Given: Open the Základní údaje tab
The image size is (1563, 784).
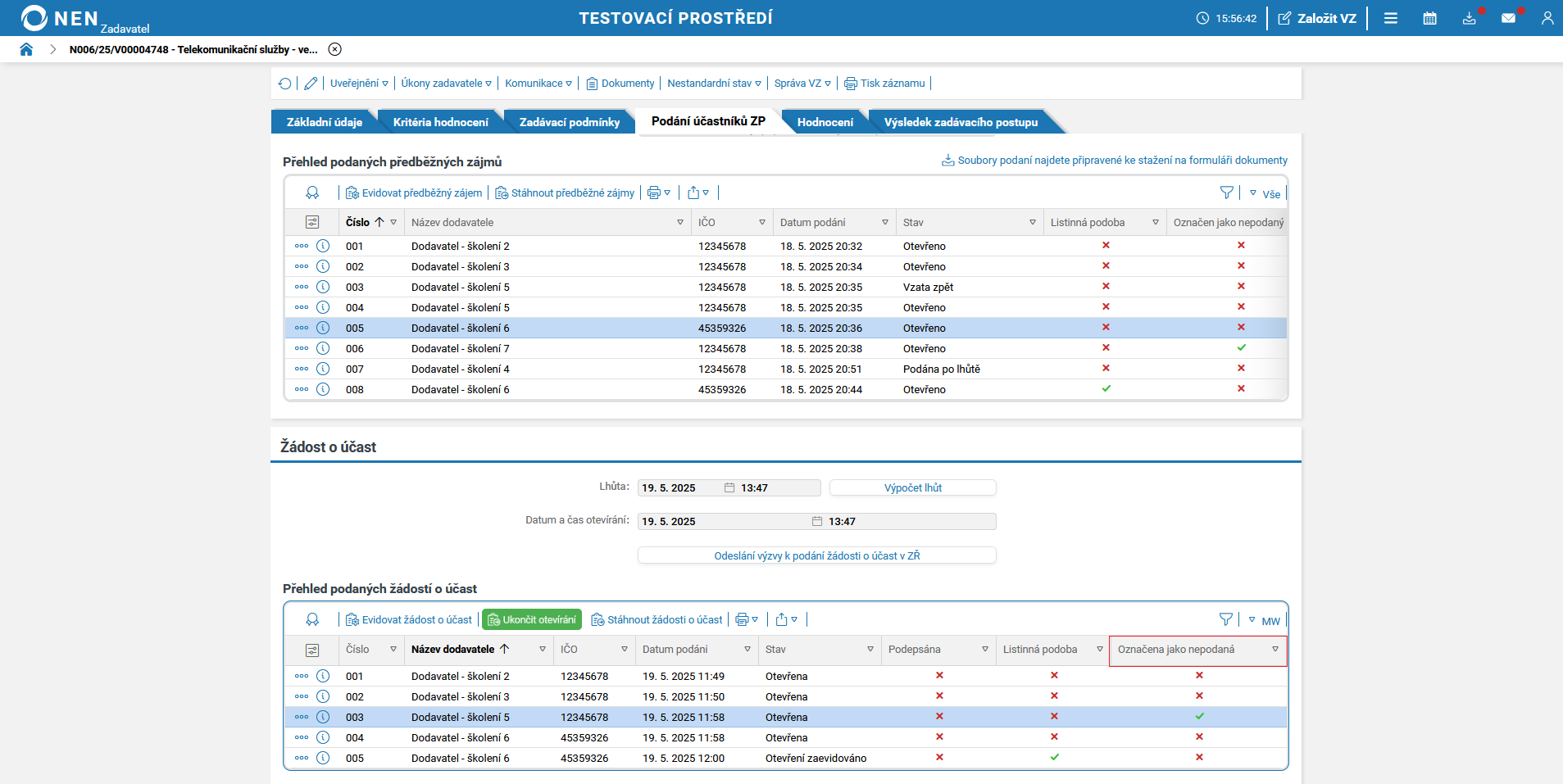Looking at the screenshot, I should pyautogui.click(x=324, y=122).
